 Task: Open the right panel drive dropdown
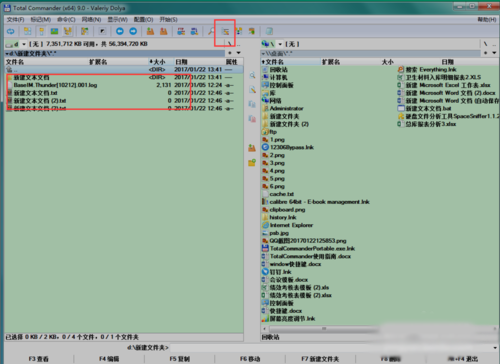[x=272, y=44]
